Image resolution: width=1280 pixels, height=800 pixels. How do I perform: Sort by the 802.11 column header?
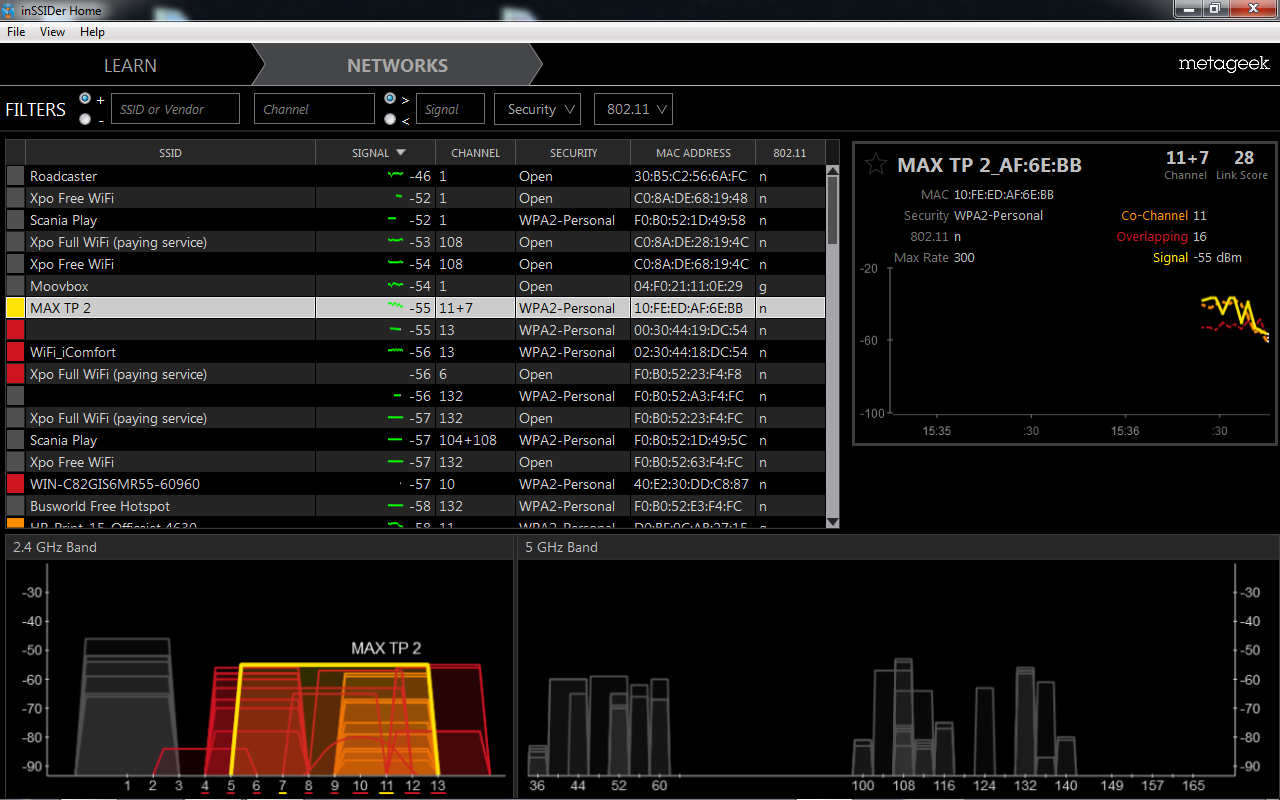(789, 153)
